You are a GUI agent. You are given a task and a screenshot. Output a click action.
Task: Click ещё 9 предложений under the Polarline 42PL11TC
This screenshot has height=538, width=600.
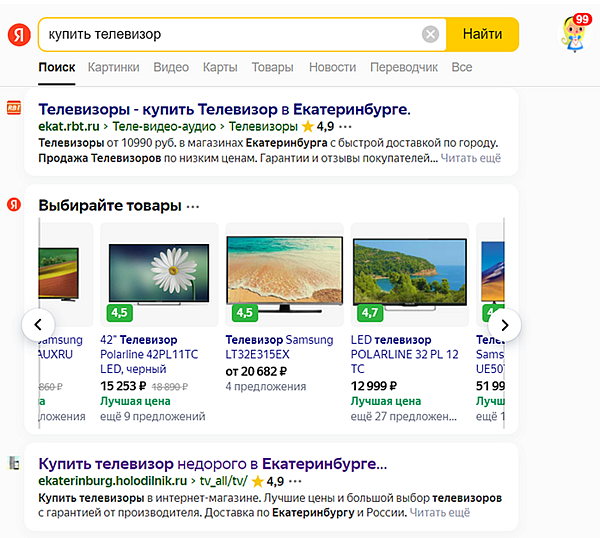pyautogui.click(x=153, y=416)
